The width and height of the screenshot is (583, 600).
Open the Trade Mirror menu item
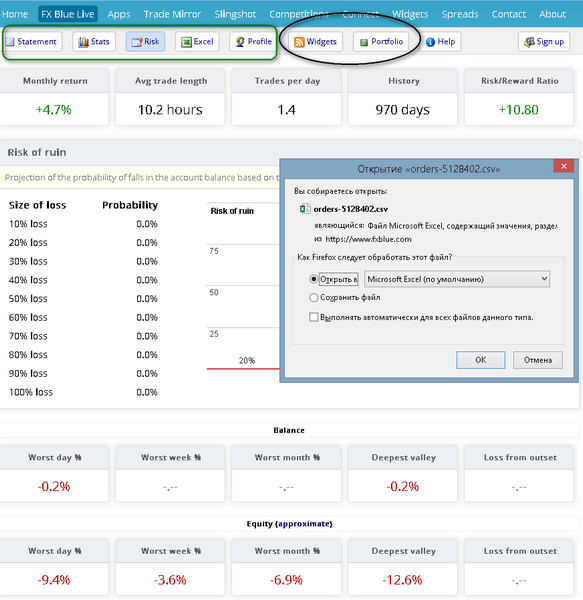pos(172,14)
